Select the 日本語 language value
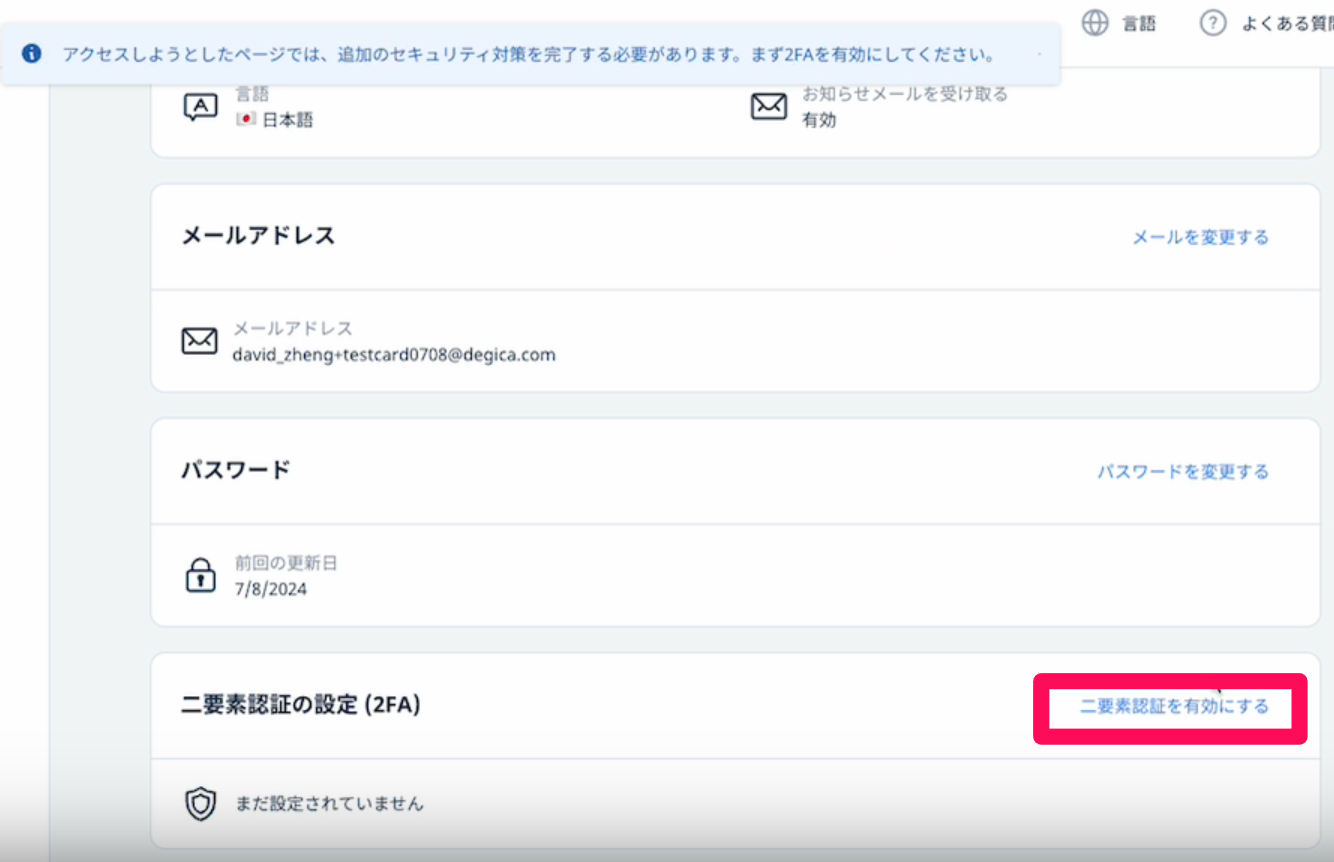 [x=288, y=120]
